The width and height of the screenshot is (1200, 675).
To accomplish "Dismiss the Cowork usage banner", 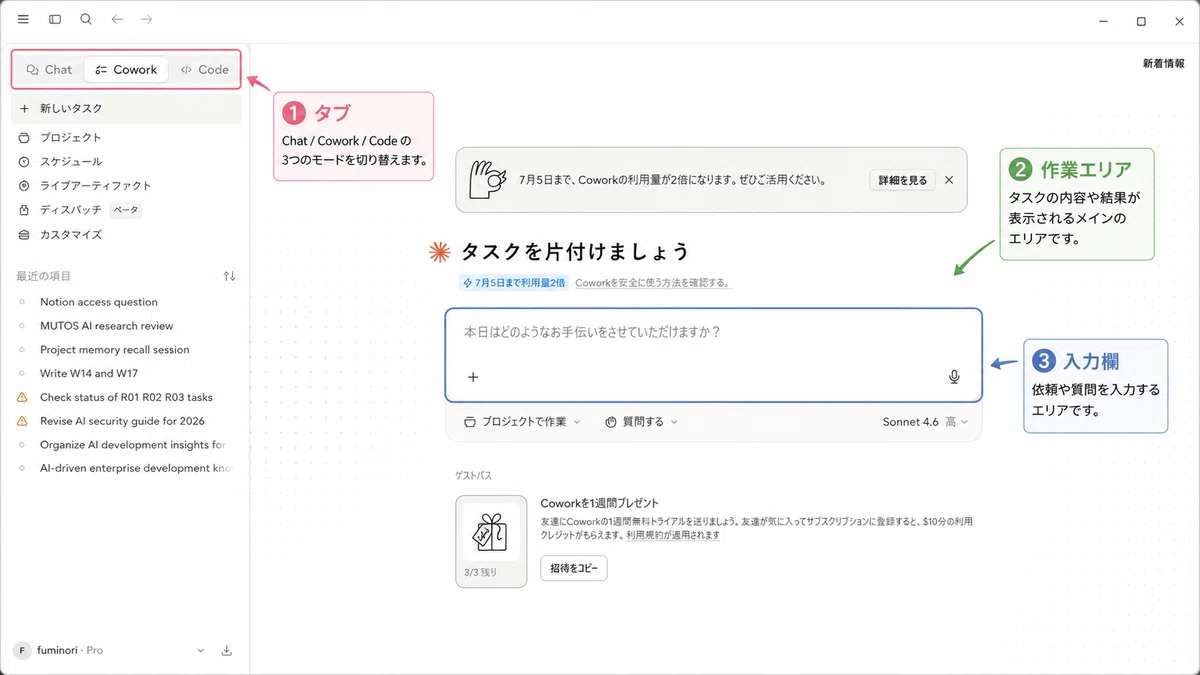I will (x=949, y=181).
